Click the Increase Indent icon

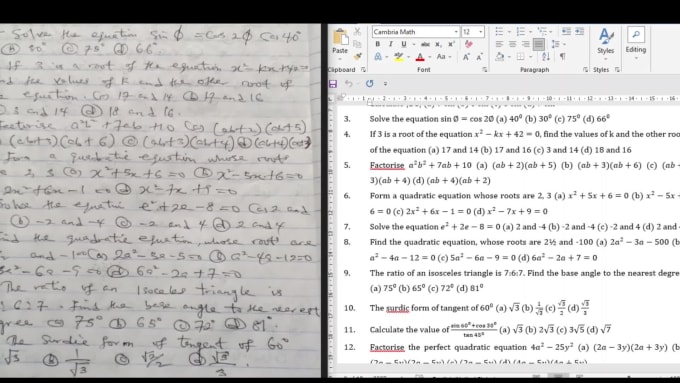pos(579,32)
